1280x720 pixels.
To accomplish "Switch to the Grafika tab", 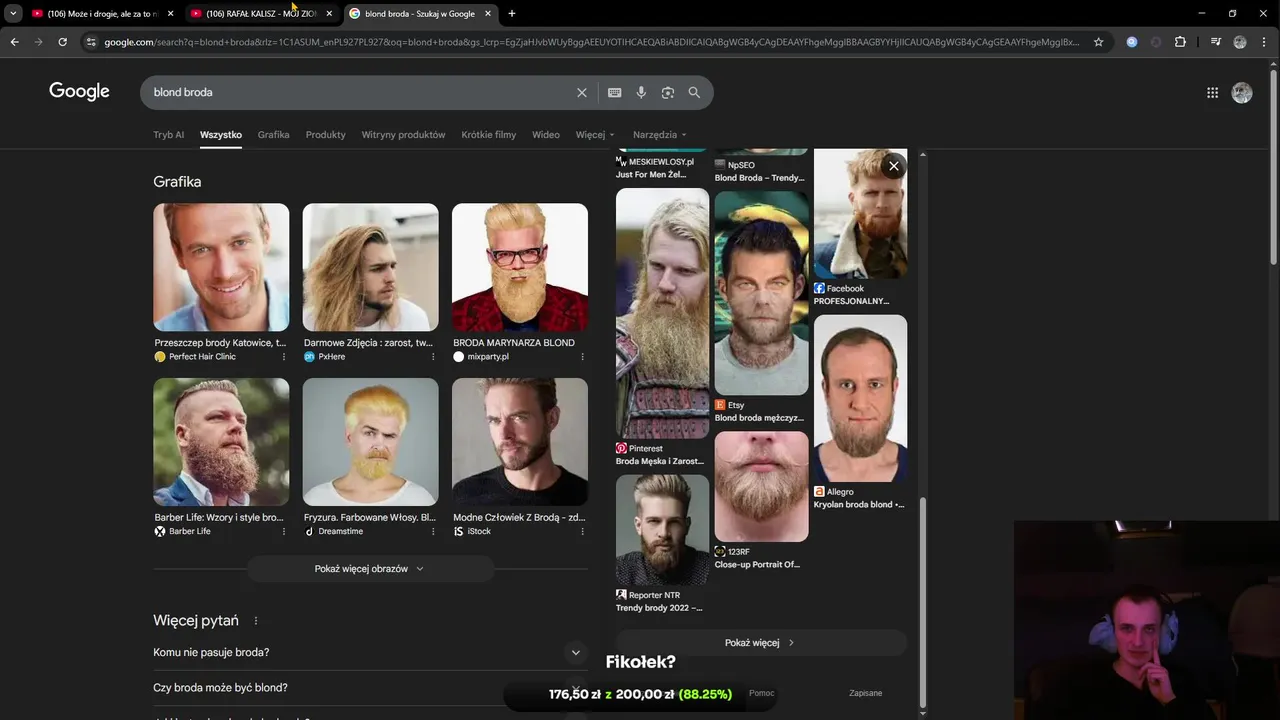I will pyautogui.click(x=273, y=134).
